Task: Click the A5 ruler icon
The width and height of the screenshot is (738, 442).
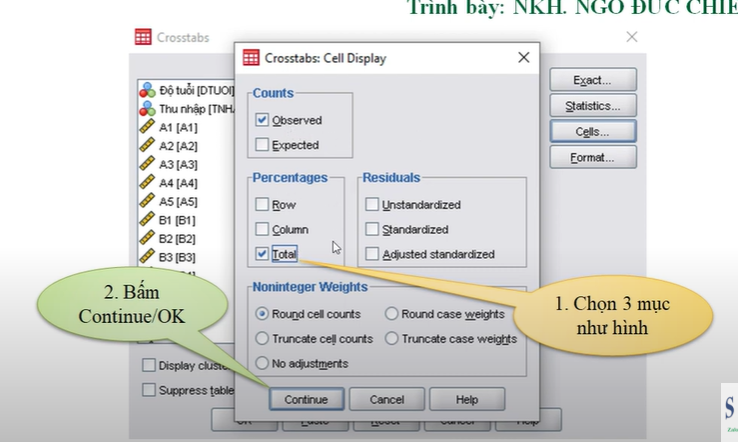Action: point(147,201)
